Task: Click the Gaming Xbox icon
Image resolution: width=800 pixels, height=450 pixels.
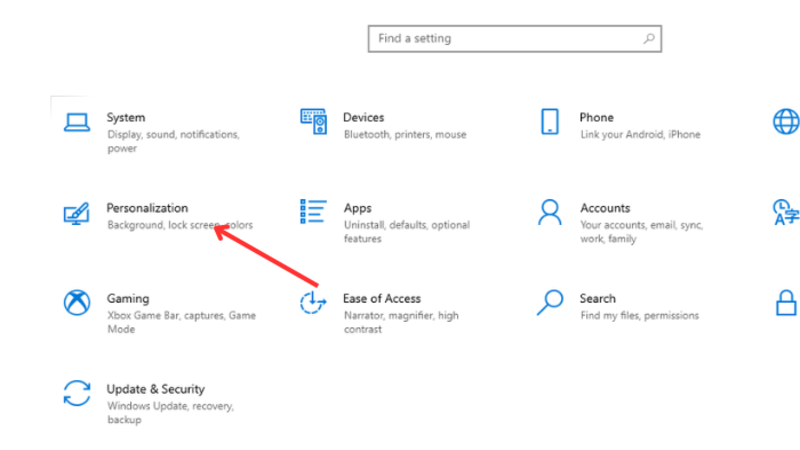Action: coord(77,303)
